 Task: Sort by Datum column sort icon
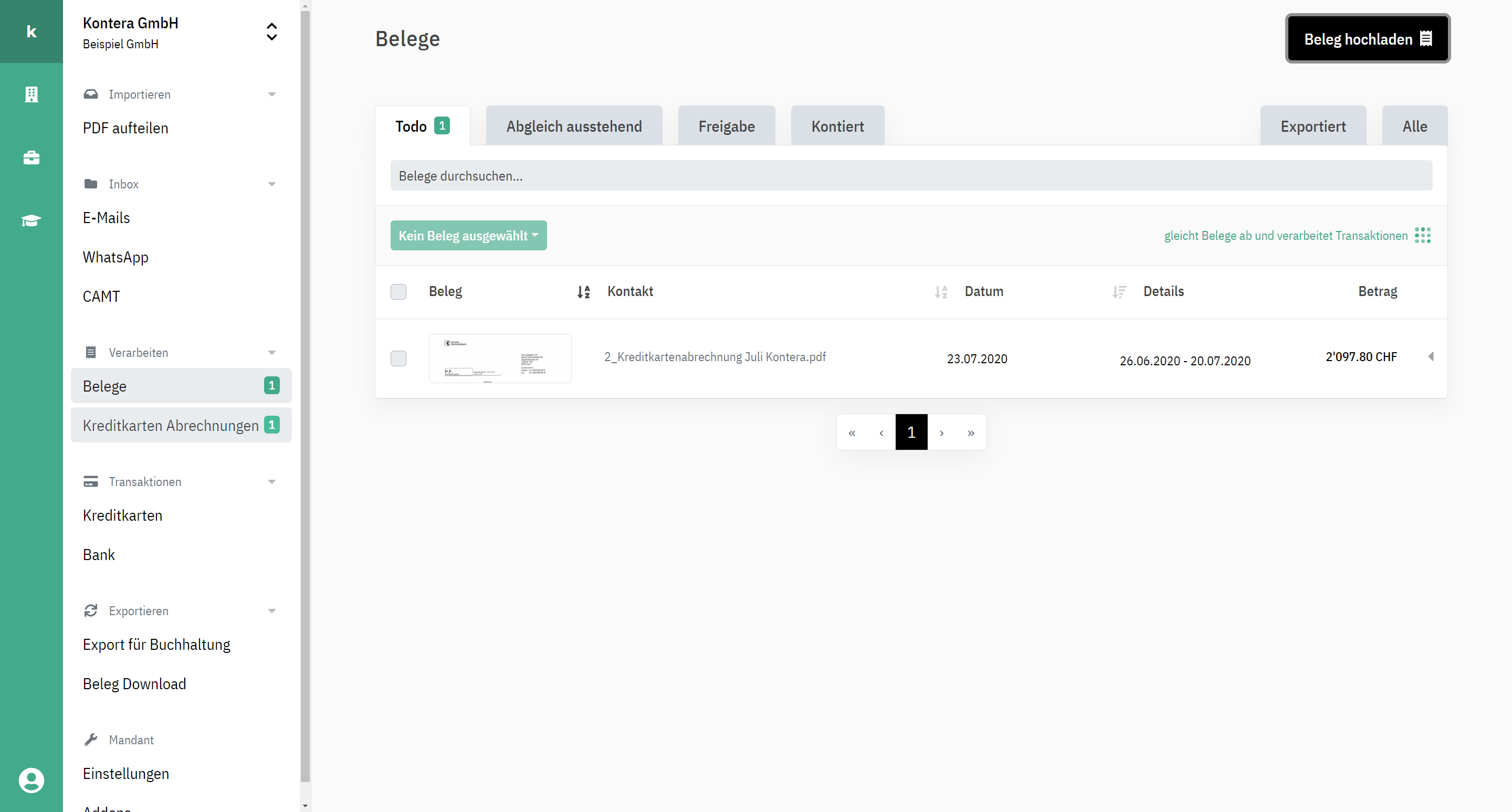coord(1119,292)
